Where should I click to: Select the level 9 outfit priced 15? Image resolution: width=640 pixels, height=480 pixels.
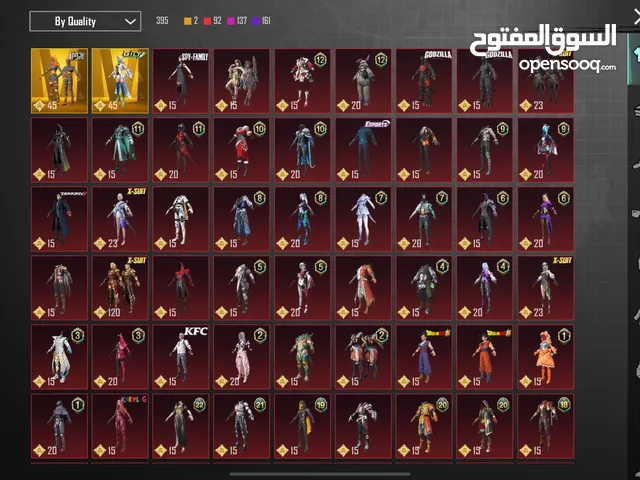point(485,150)
